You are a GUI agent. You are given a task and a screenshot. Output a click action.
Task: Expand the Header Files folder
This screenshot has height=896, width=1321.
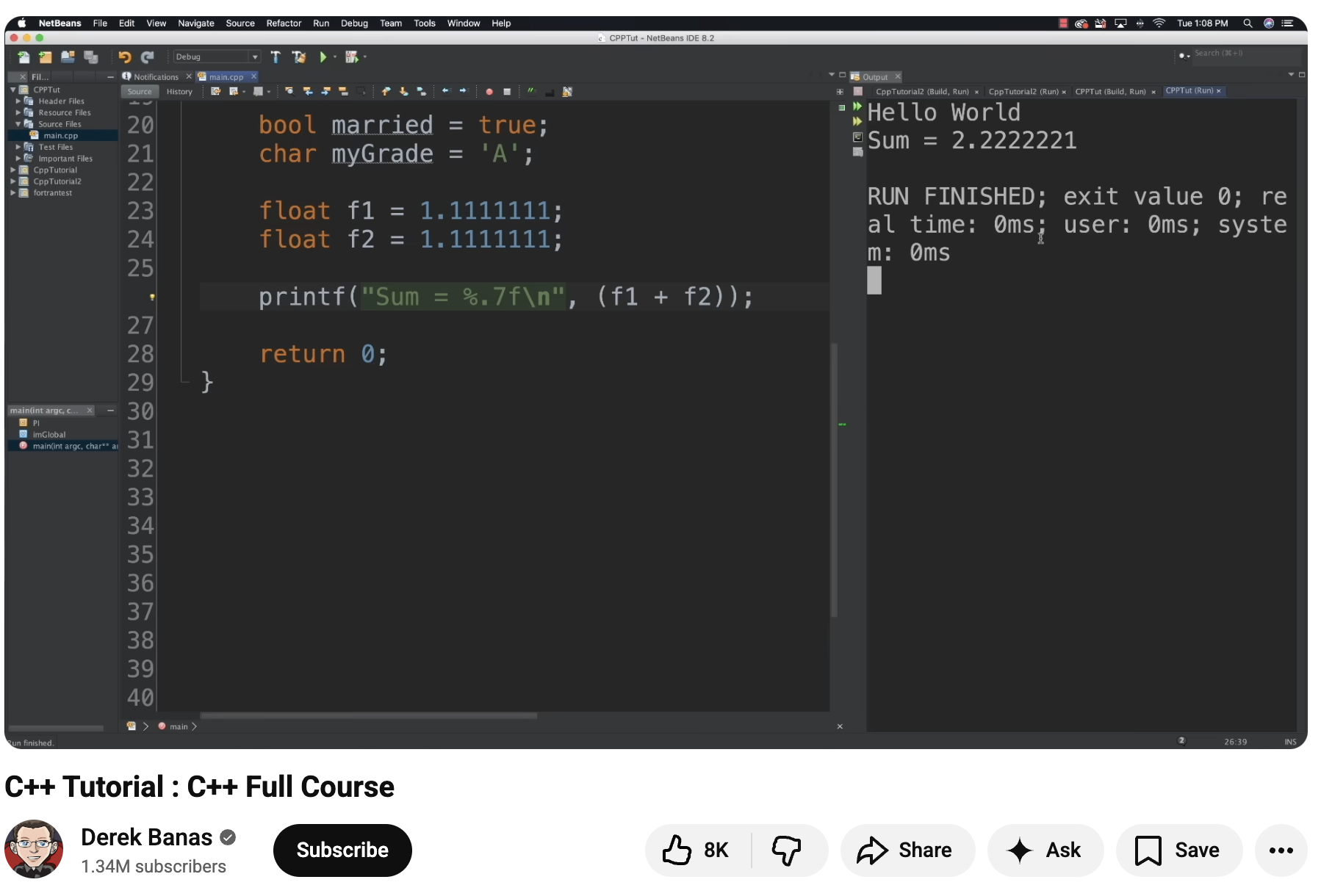coord(18,101)
